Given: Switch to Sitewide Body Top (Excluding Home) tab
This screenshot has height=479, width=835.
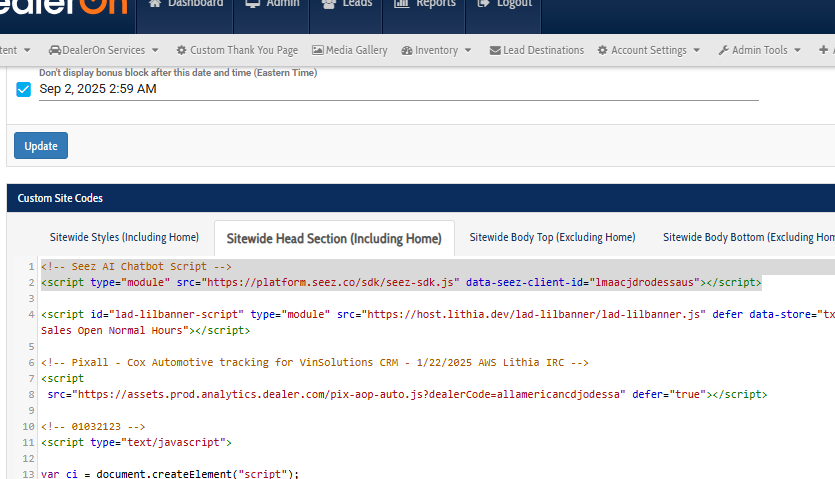Looking at the screenshot, I should [552, 237].
